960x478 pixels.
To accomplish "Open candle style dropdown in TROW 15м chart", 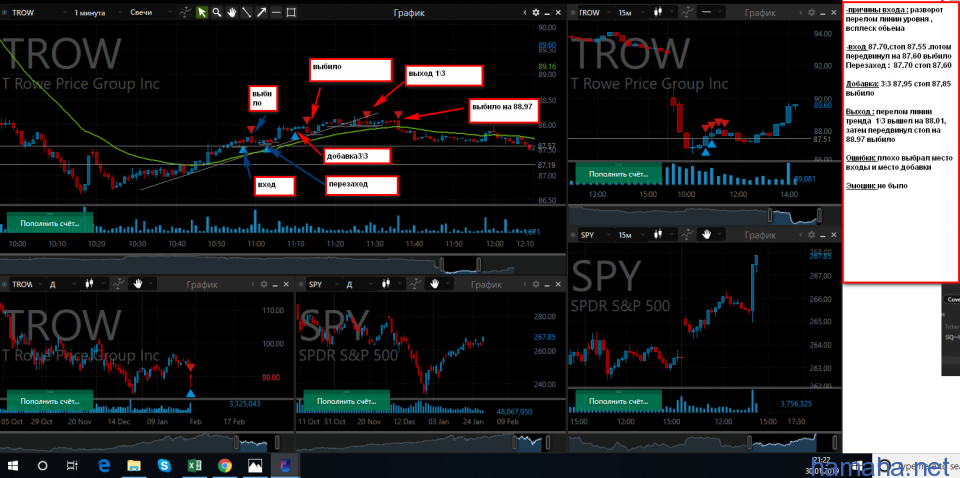I will [x=664, y=12].
